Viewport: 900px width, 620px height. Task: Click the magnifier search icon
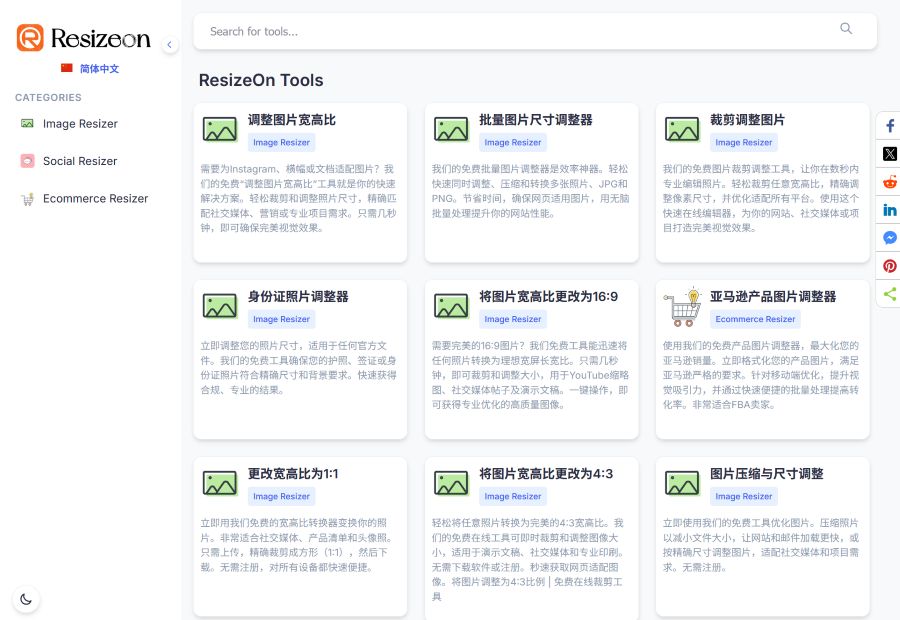point(846,30)
